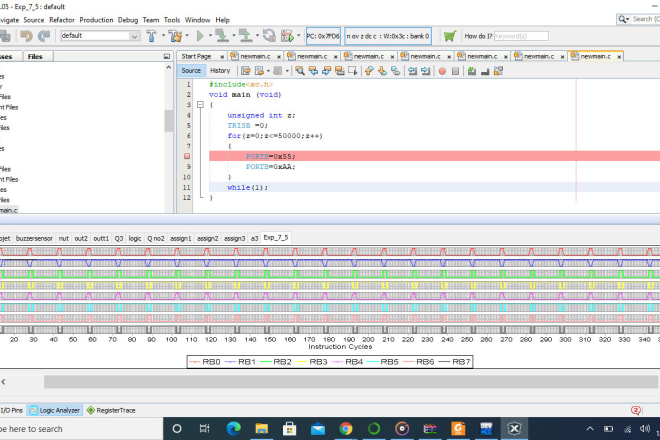Open Google Chrome from the taskbar
Screen dimensions: 660x440
coord(346,429)
